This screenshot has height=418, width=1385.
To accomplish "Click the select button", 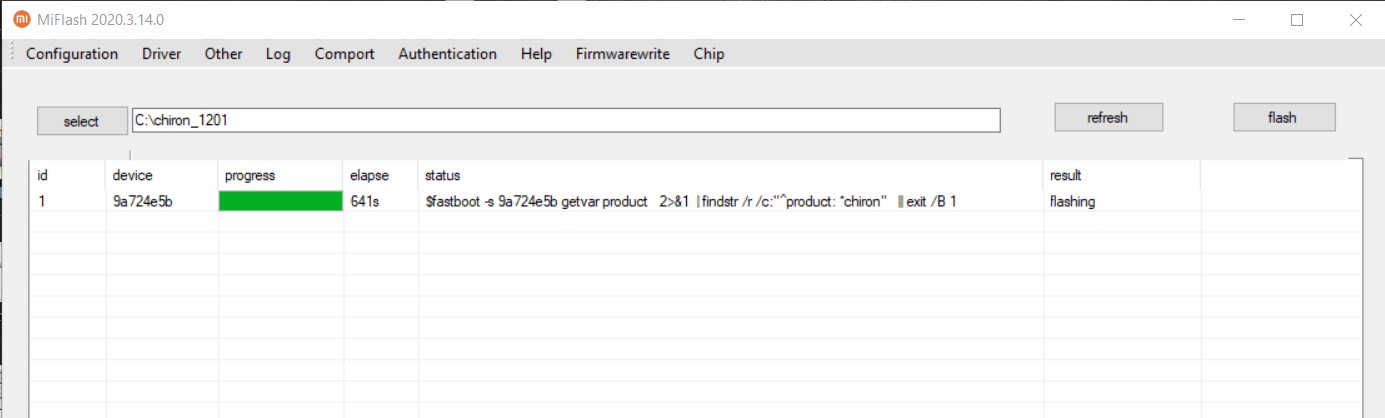I will click(81, 121).
